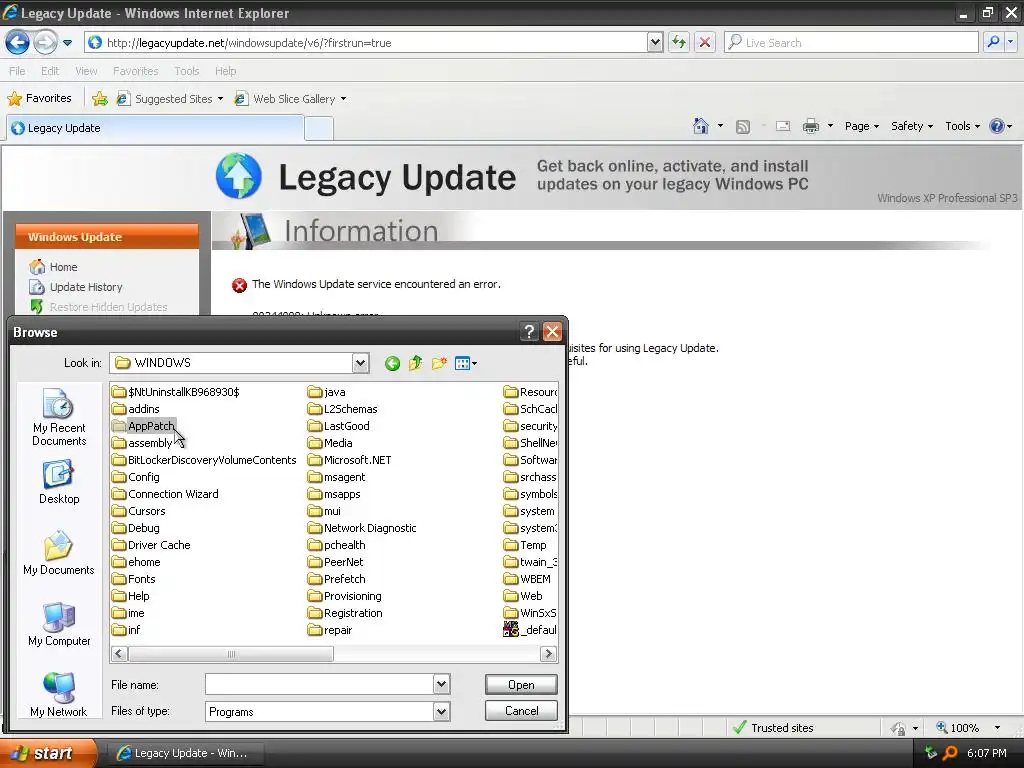1024x768 pixels.
Task: Expand the File name dropdown arrow
Action: [441, 684]
